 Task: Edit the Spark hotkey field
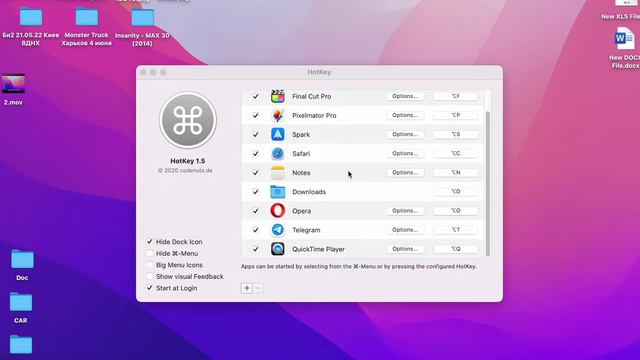[x=456, y=134]
